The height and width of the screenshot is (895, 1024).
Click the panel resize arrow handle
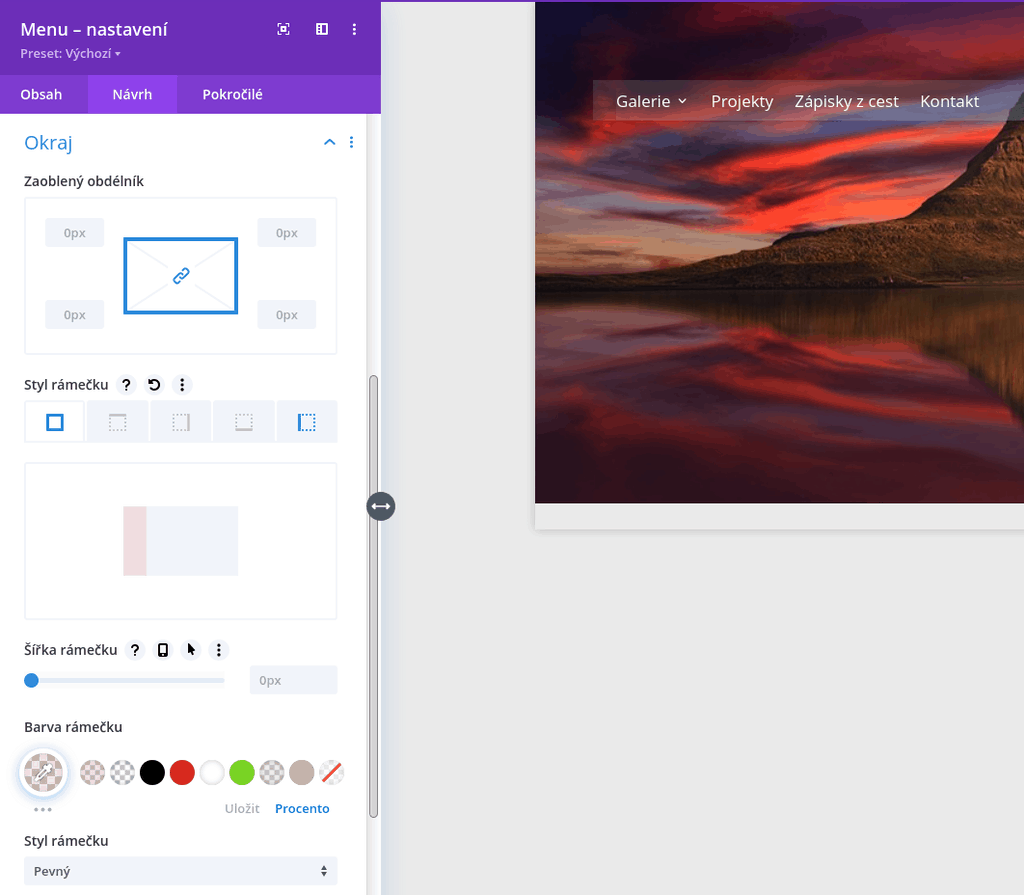click(x=381, y=506)
